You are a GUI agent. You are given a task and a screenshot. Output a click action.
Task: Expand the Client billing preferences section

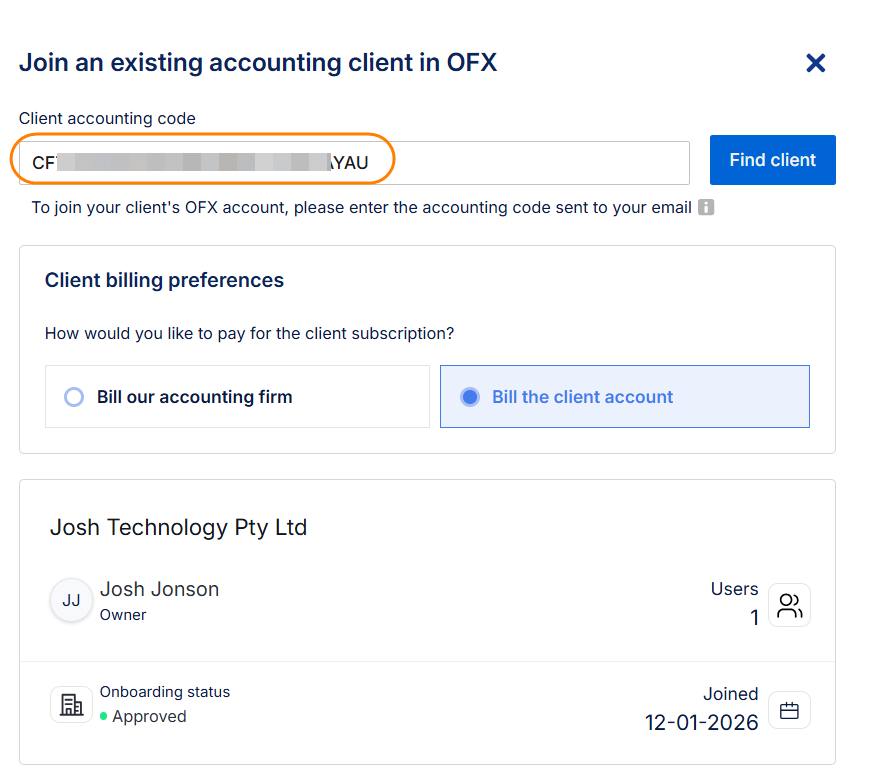164,281
